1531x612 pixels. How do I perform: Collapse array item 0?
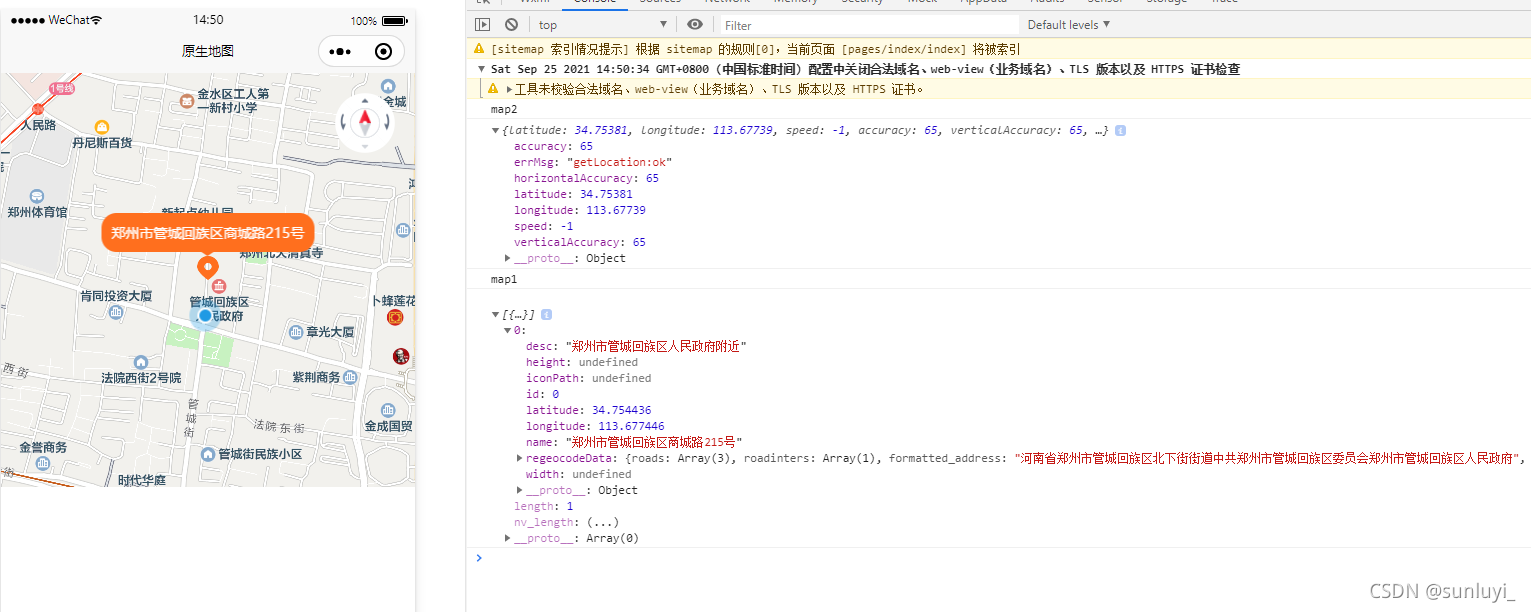508,330
